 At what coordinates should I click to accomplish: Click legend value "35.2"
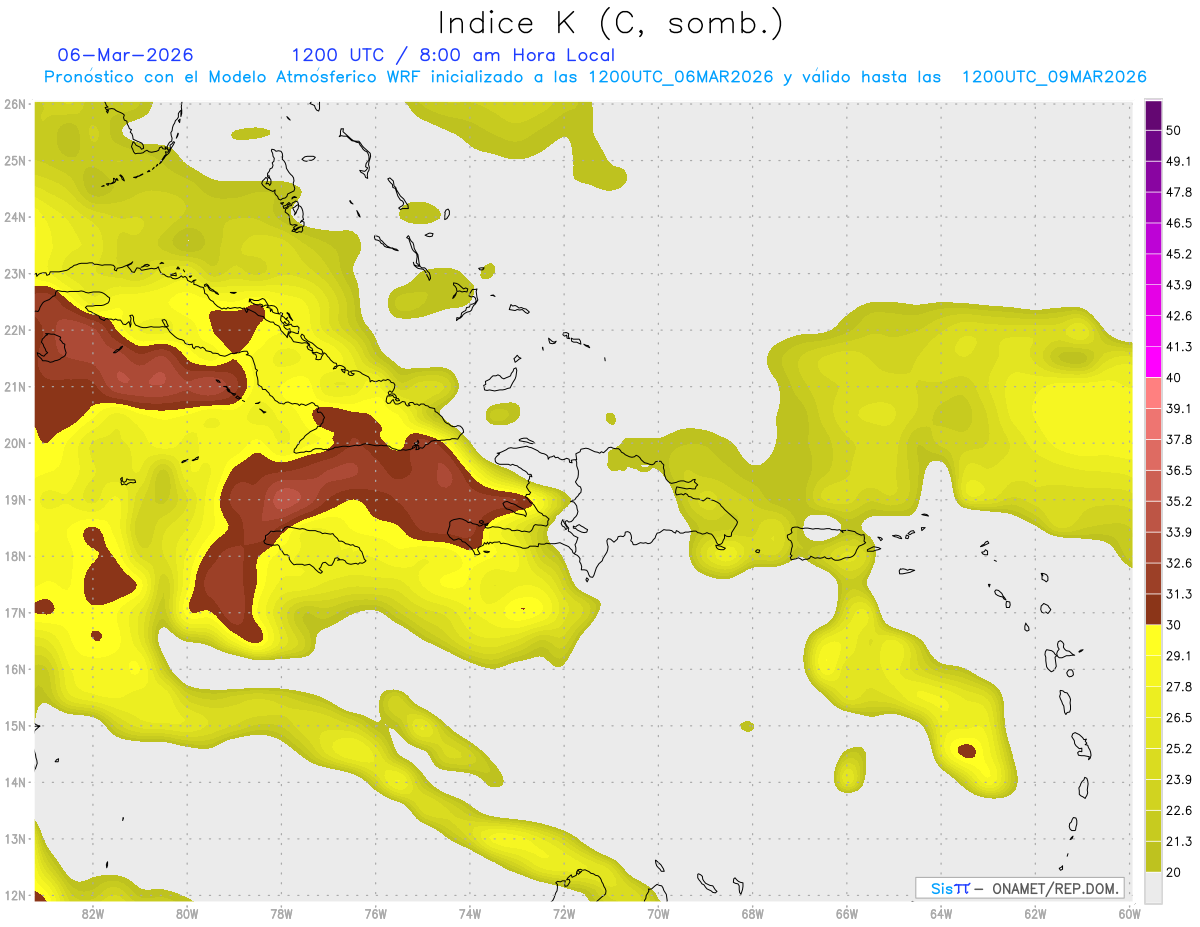coord(1178,501)
